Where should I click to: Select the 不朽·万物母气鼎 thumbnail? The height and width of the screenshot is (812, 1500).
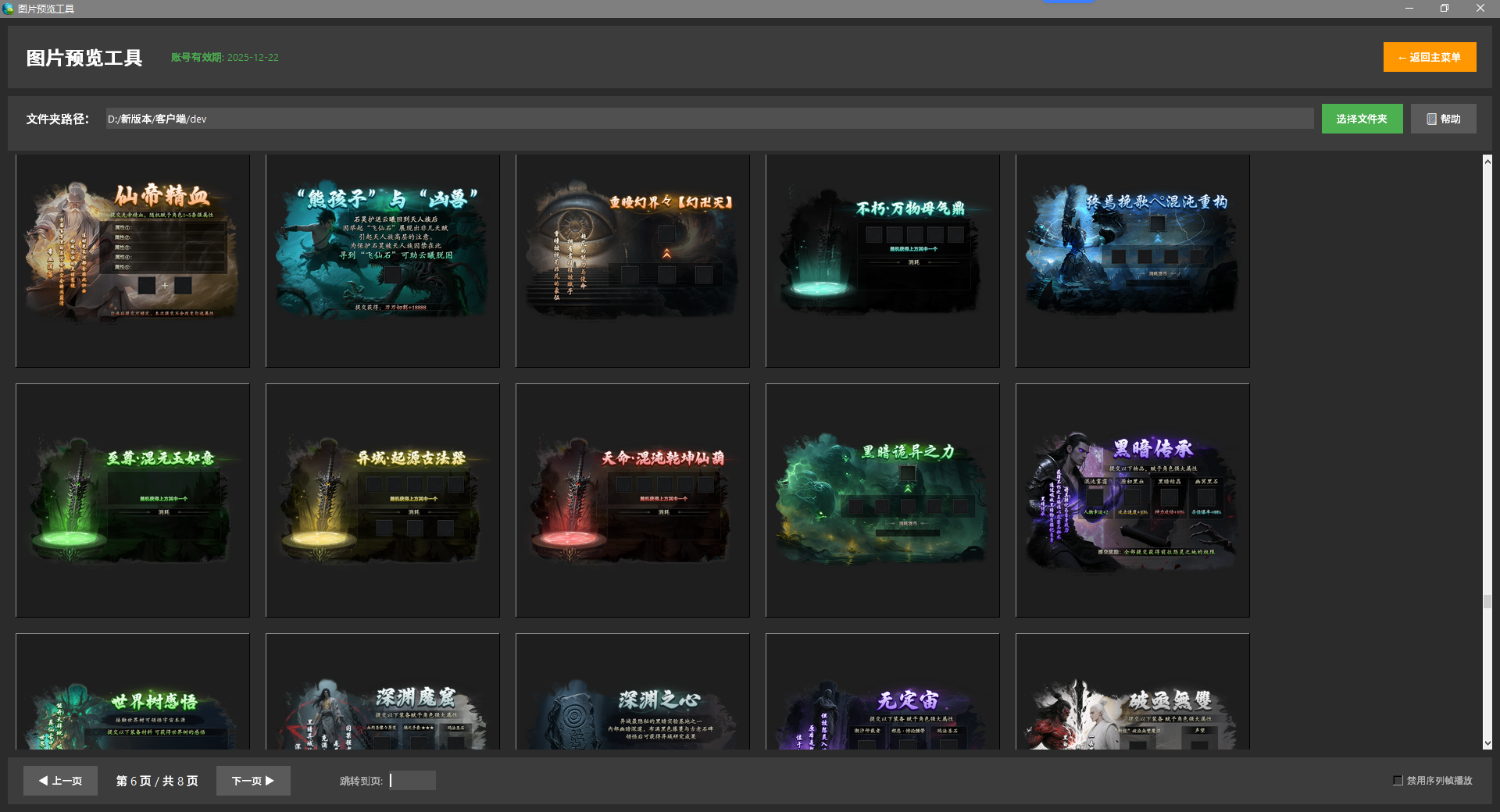883,261
